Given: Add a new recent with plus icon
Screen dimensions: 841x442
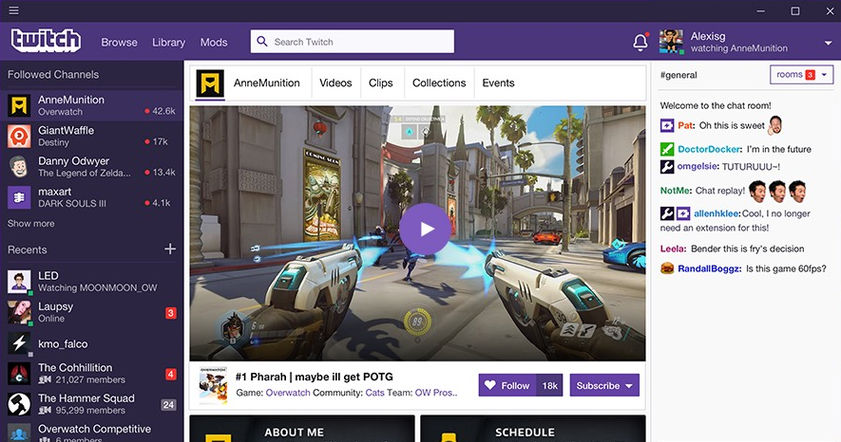Looking at the screenshot, I should (x=170, y=249).
